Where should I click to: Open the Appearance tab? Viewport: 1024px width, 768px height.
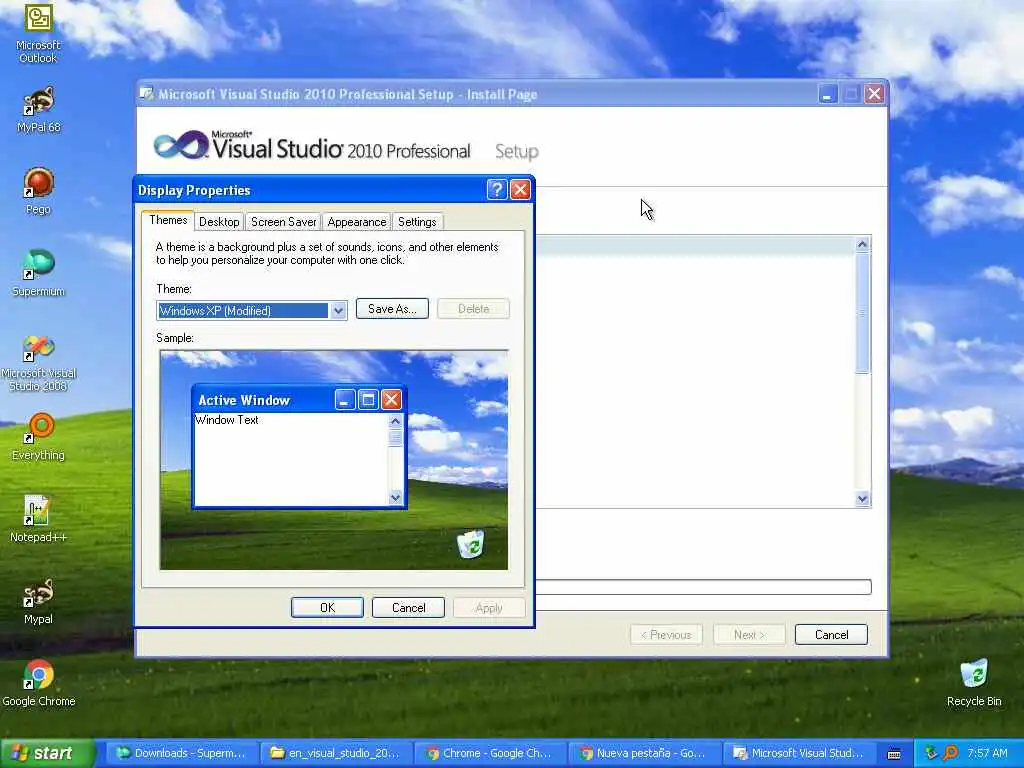pyautogui.click(x=357, y=222)
